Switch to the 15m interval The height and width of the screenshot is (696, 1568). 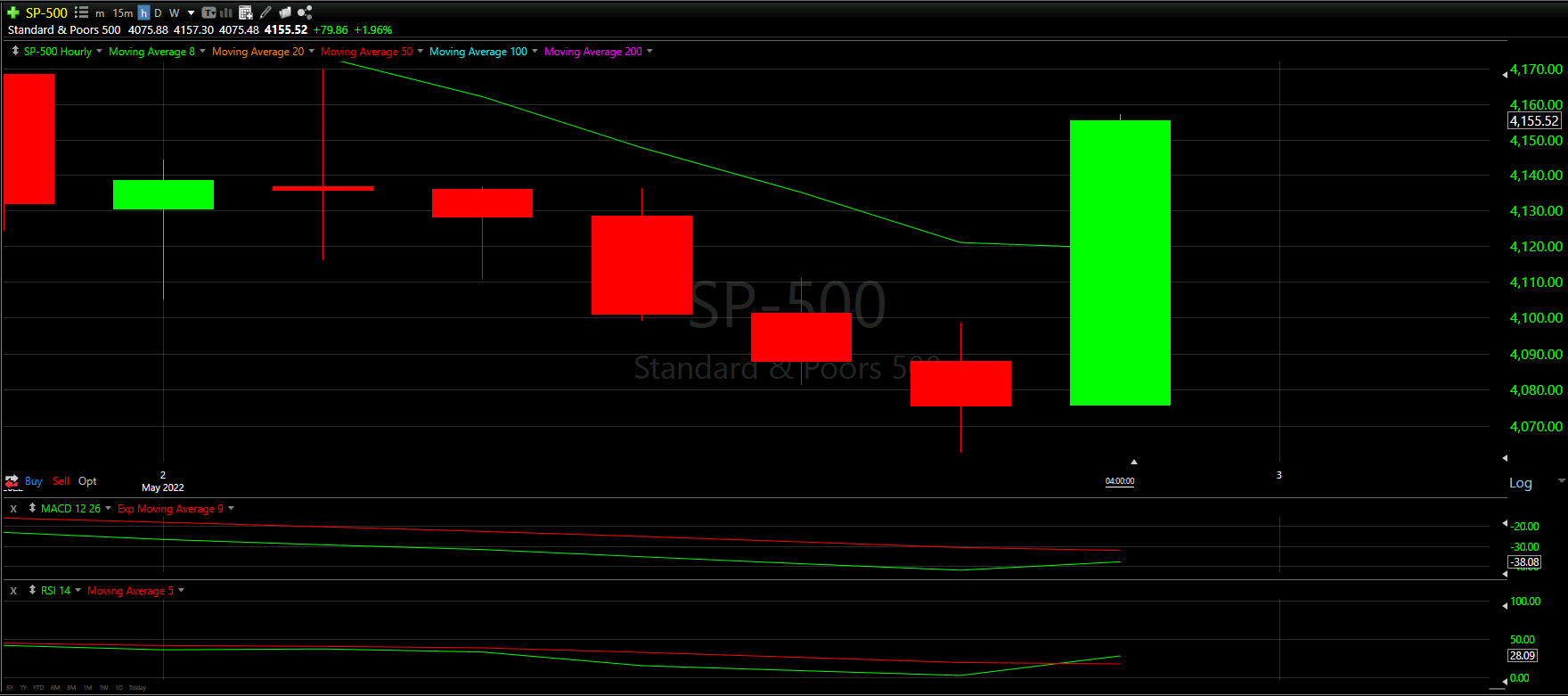pyautogui.click(x=123, y=13)
